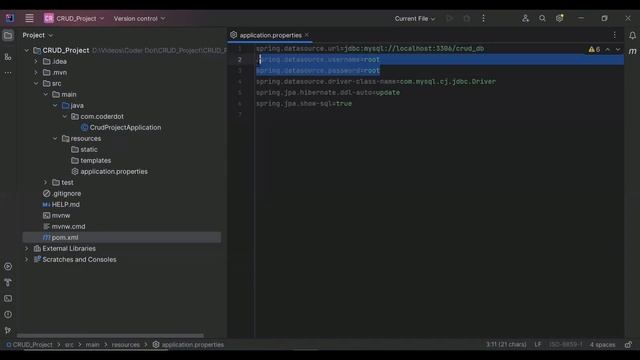Open Code With Me icon
Image resolution: width=640 pixels, height=360 pixels.
click(x=525, y=18)
